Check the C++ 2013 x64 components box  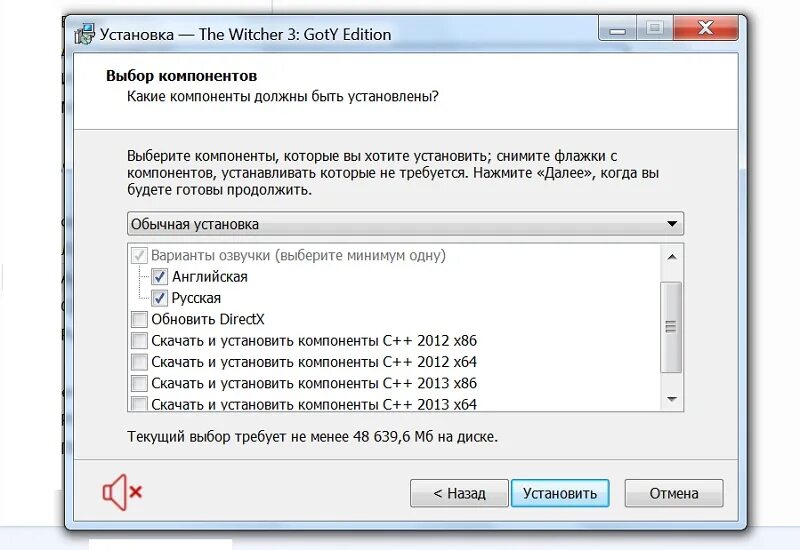tap(139, 404)
